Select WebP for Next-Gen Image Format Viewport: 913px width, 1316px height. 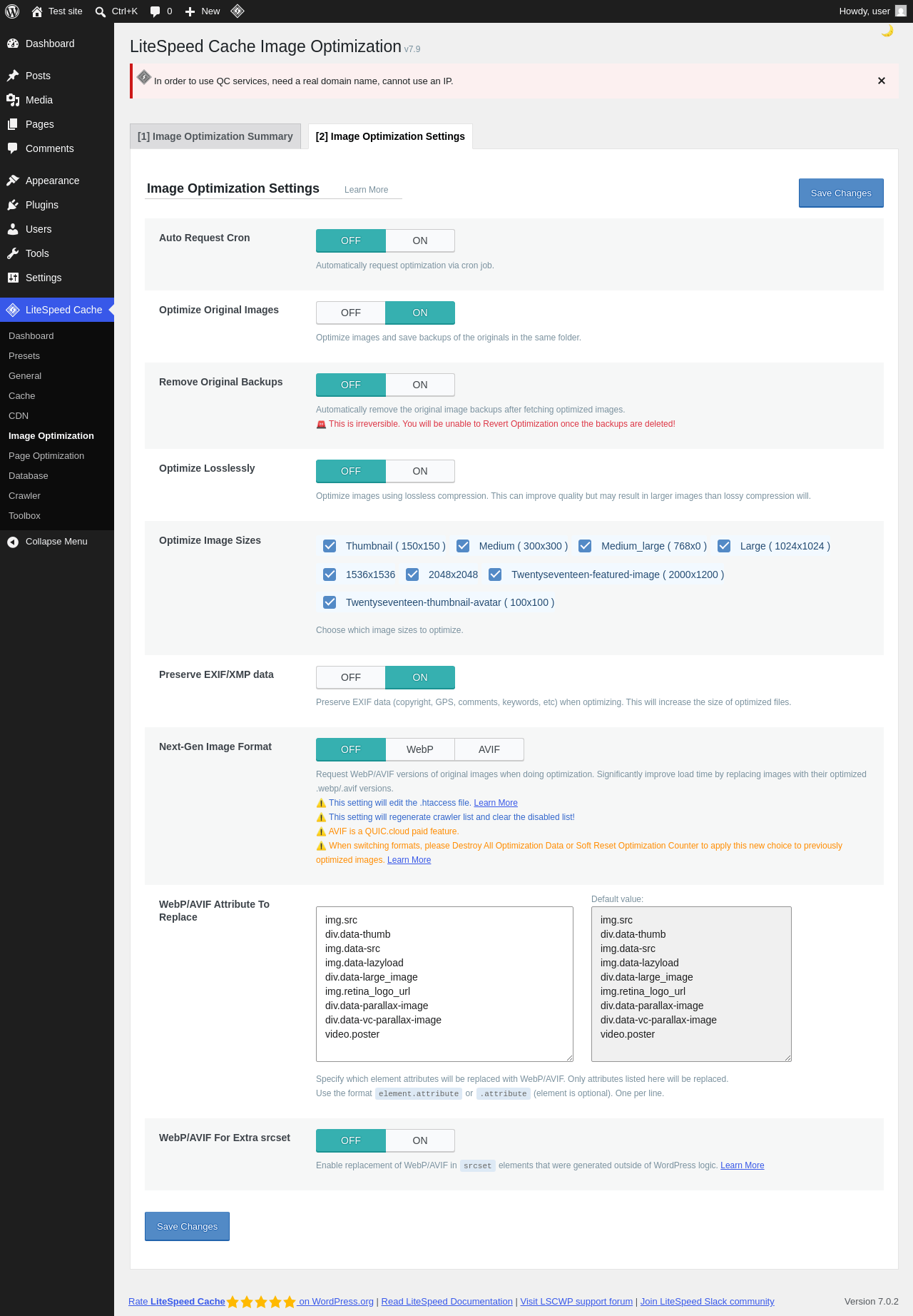point(420,749)
